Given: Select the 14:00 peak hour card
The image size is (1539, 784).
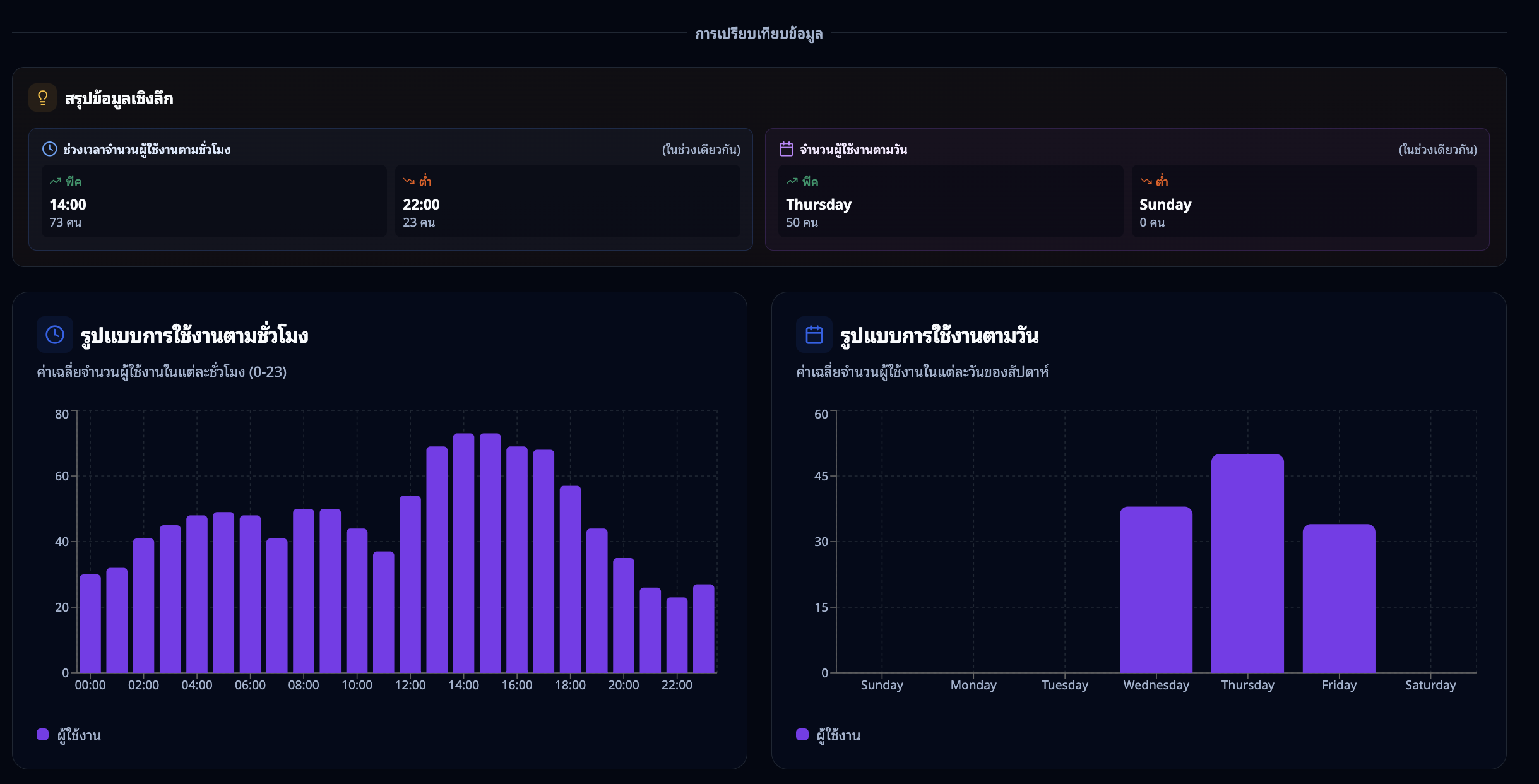Looking at the screenshot, I should tap(214, 201).
